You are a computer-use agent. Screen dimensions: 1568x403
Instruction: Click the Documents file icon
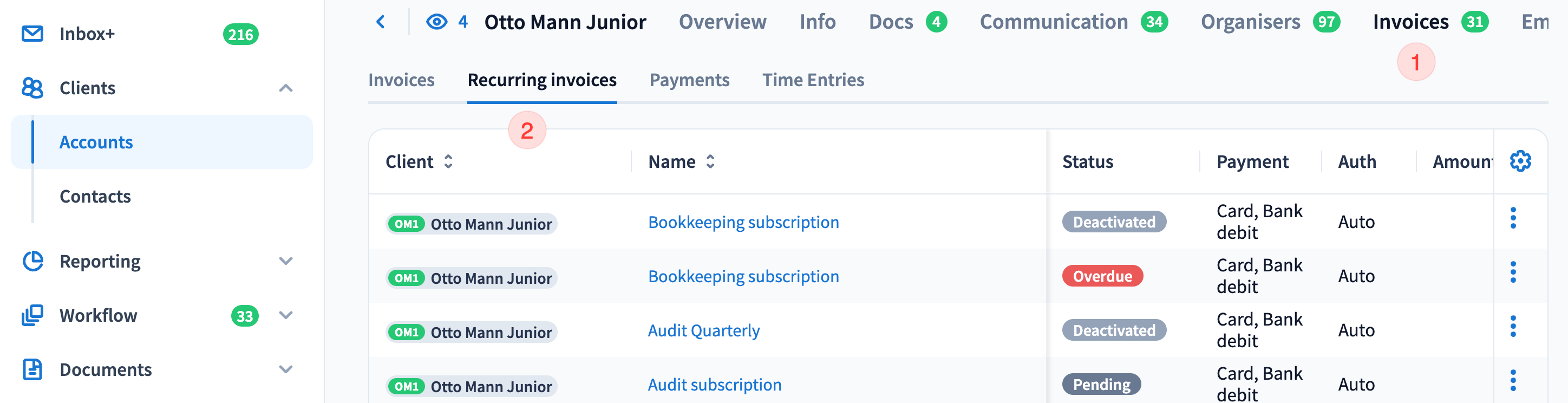32,369
